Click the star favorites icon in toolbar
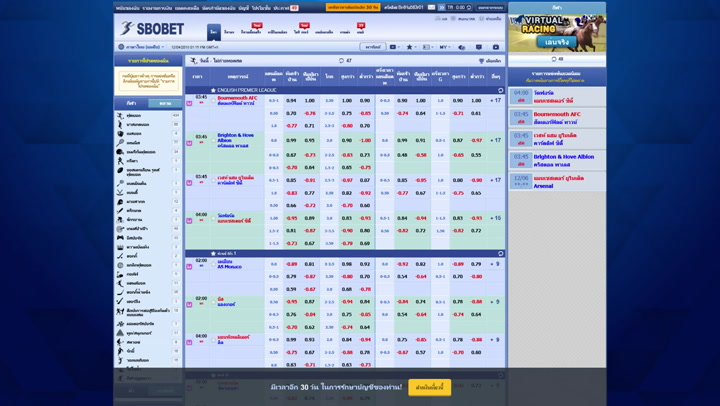Viewport: 720px width, 406px height. coord(409,47)
